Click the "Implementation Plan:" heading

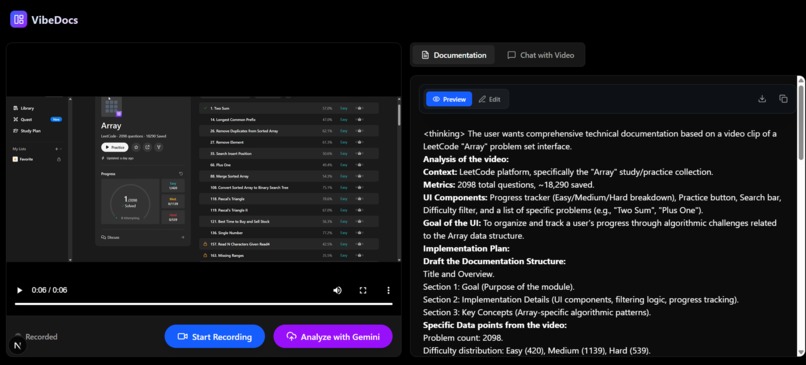pos(466,249)
